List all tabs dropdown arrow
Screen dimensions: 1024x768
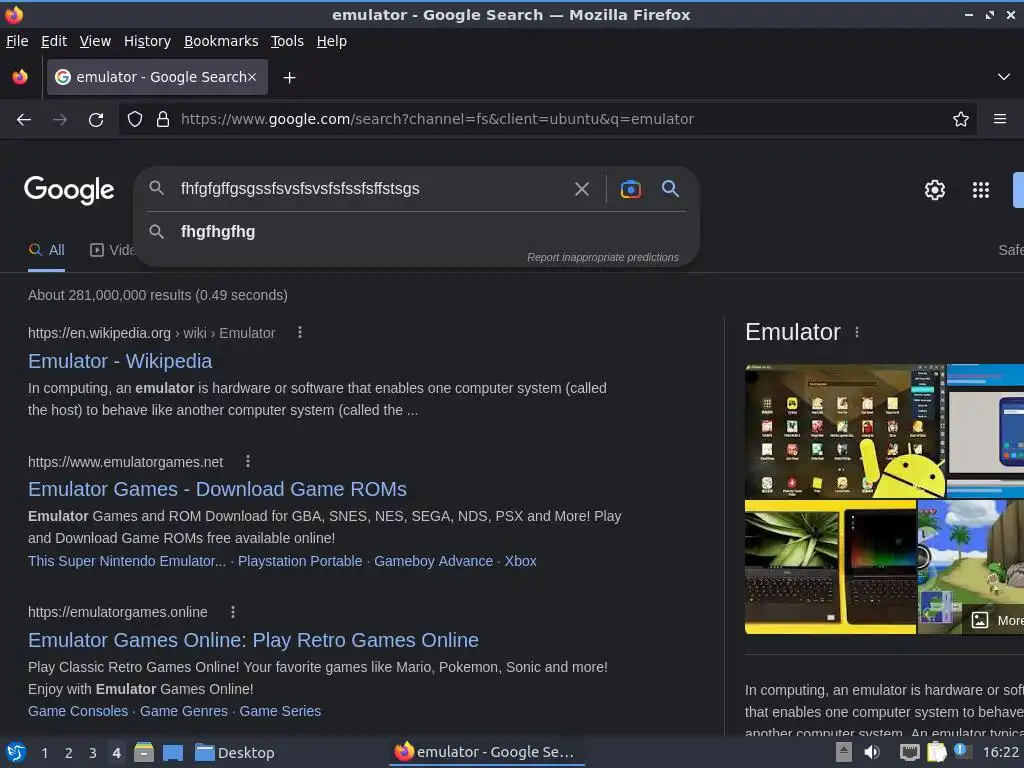coord(1004,77)
